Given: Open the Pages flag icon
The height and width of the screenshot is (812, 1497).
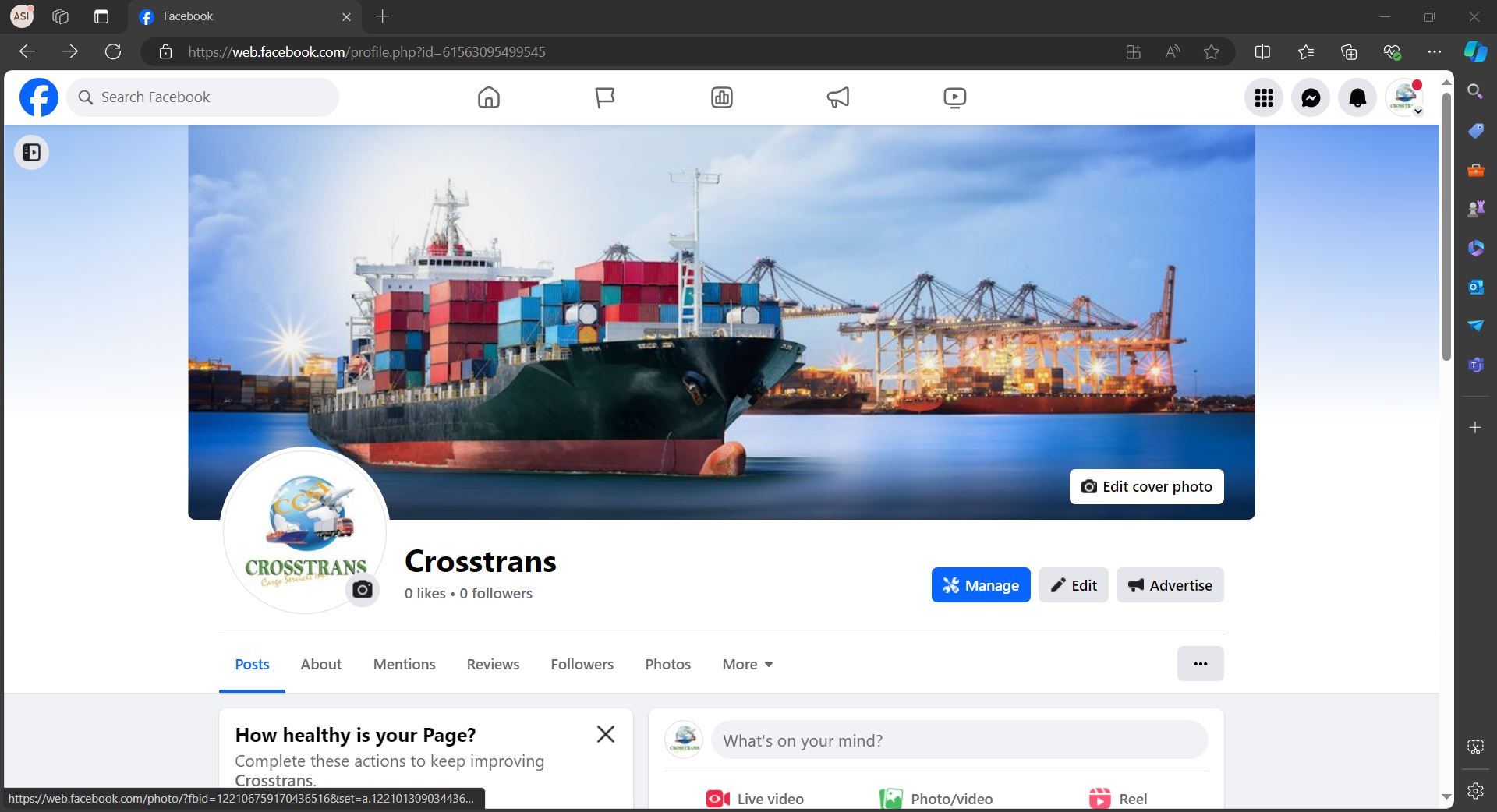Looking at the screenshot, I should tap(605, 97).
